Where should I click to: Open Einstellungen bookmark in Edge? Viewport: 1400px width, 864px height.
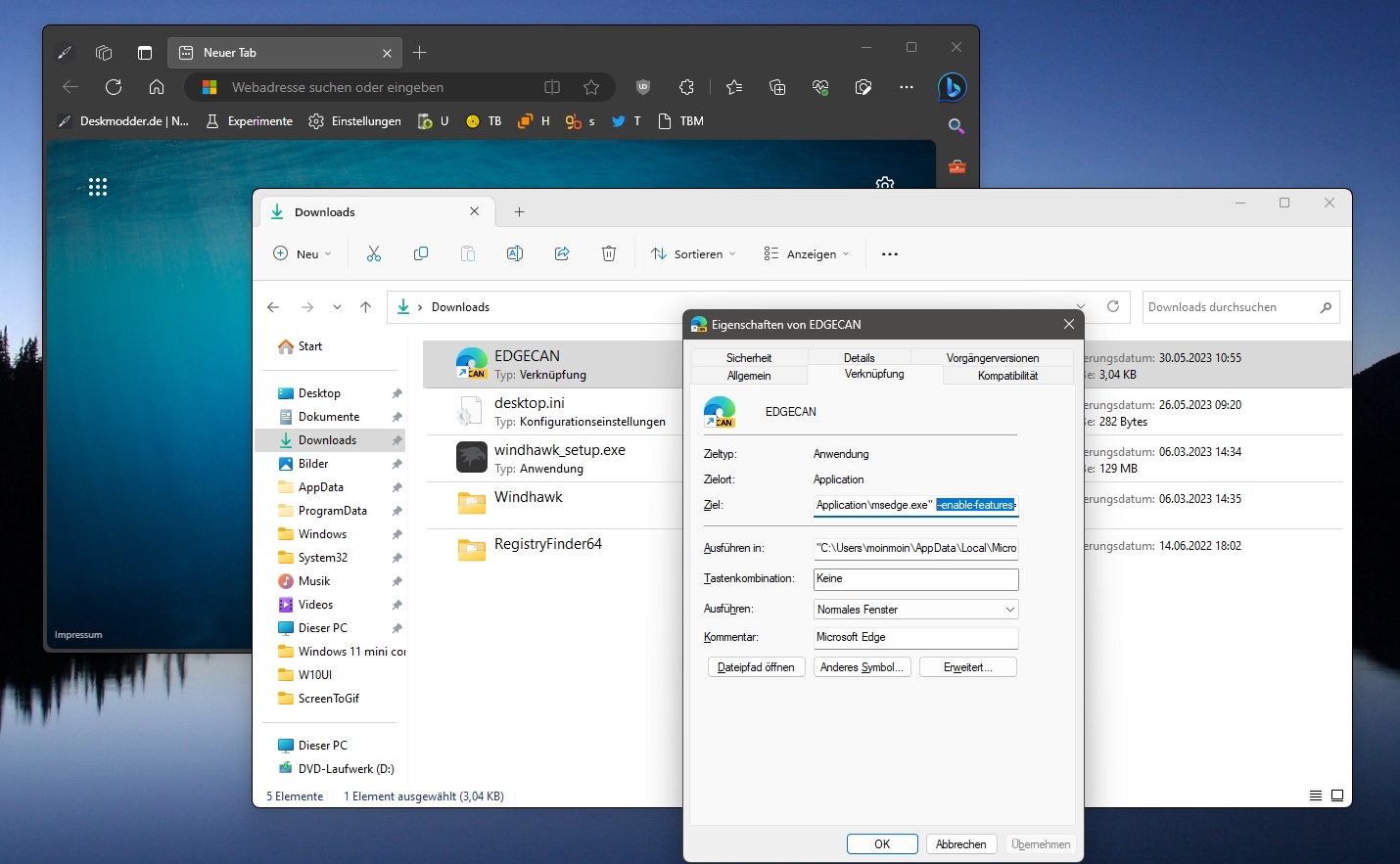tap(355, 121)
